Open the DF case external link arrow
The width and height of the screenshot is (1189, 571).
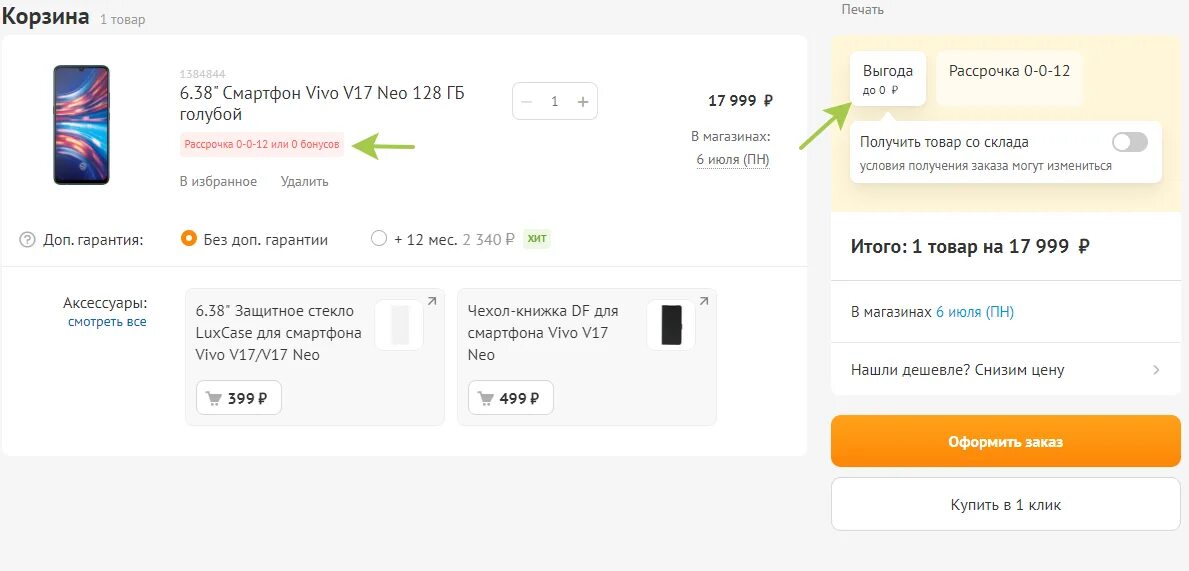coord(703,301)
